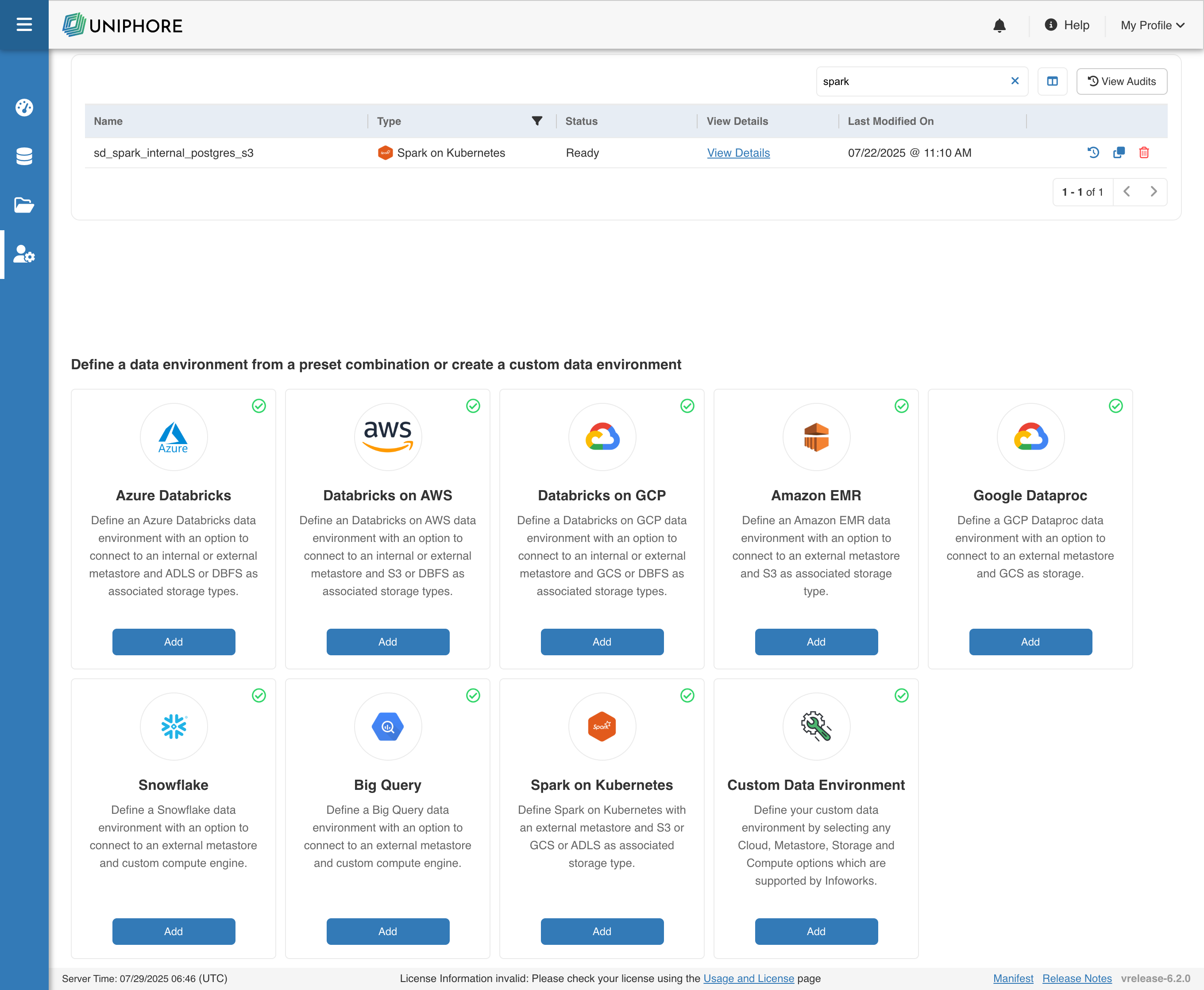Add an Amazon EMR environment

pos(816,642)
